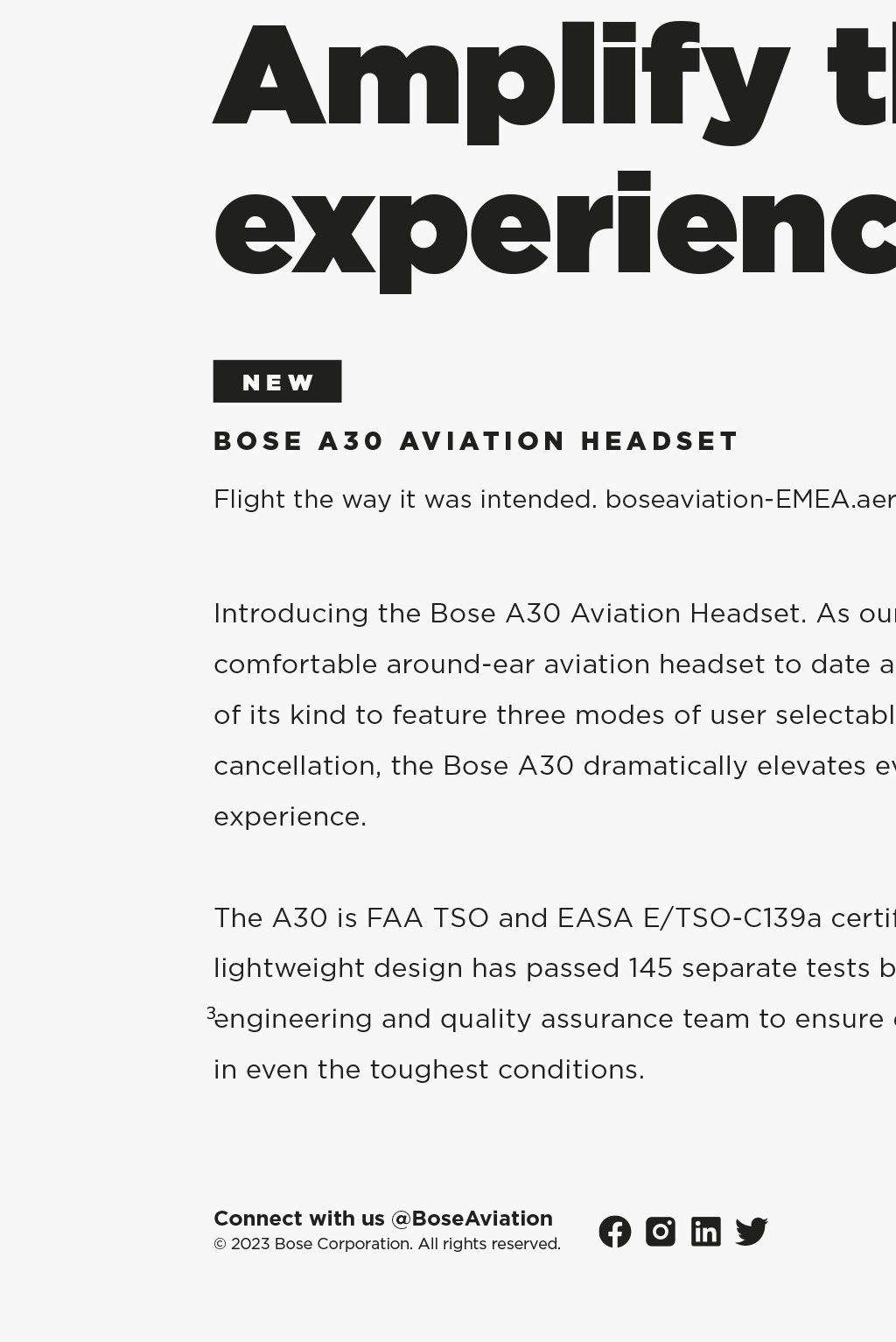
Task: Click the BOSE A30 AVIATION HEADSET heading
Action: click(x=476, y=441)
